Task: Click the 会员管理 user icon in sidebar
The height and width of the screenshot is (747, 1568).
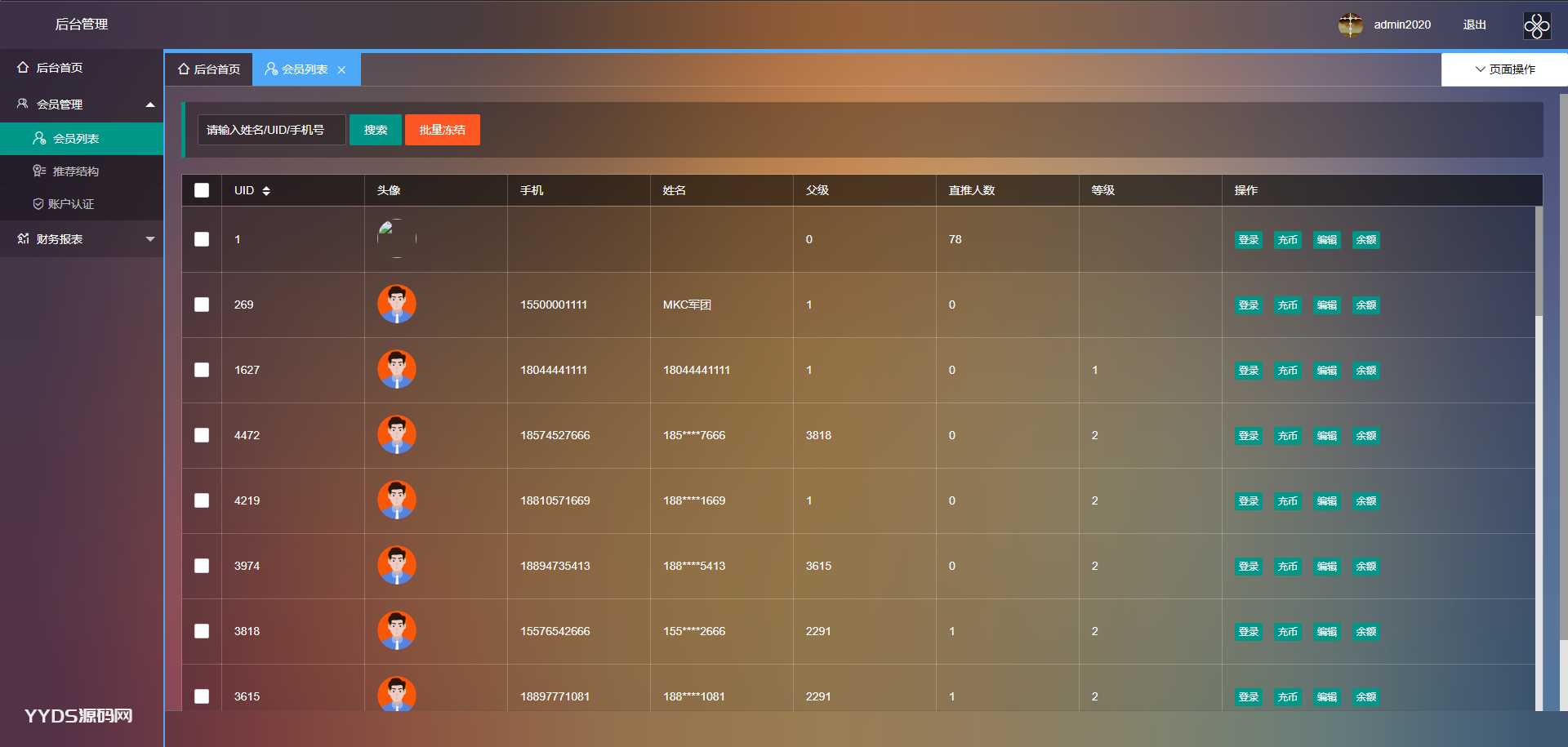Action: coord(23,104)
